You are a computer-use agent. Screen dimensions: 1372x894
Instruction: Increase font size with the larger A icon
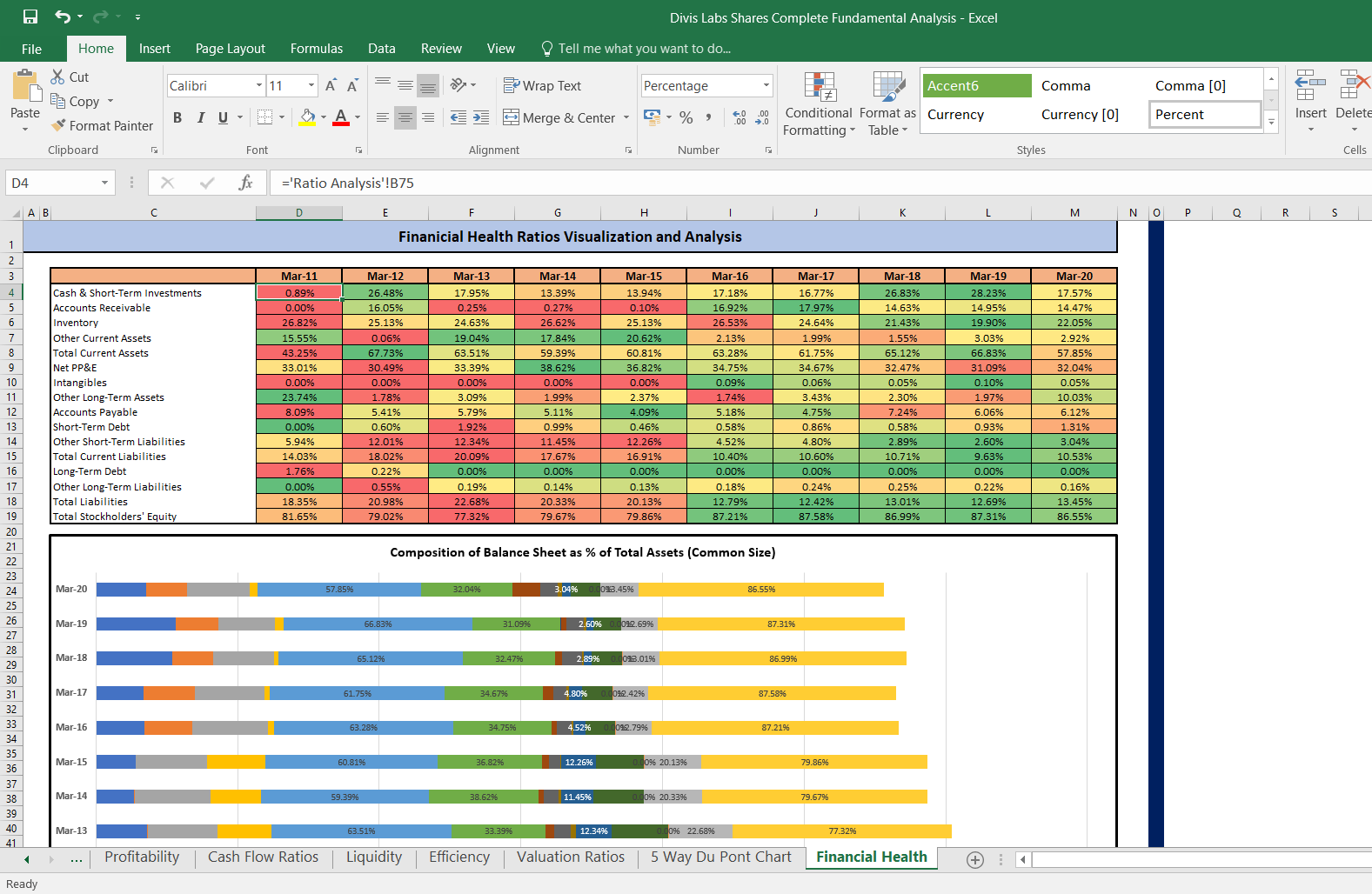point(331,85)
